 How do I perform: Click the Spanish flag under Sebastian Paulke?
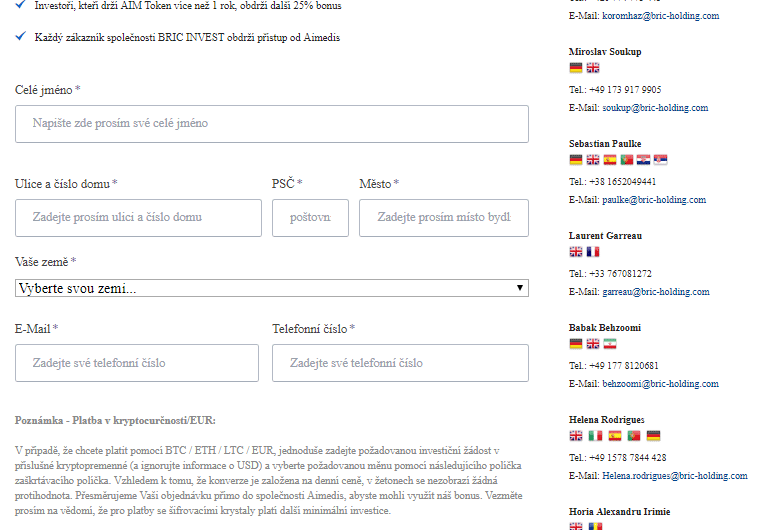610,160
